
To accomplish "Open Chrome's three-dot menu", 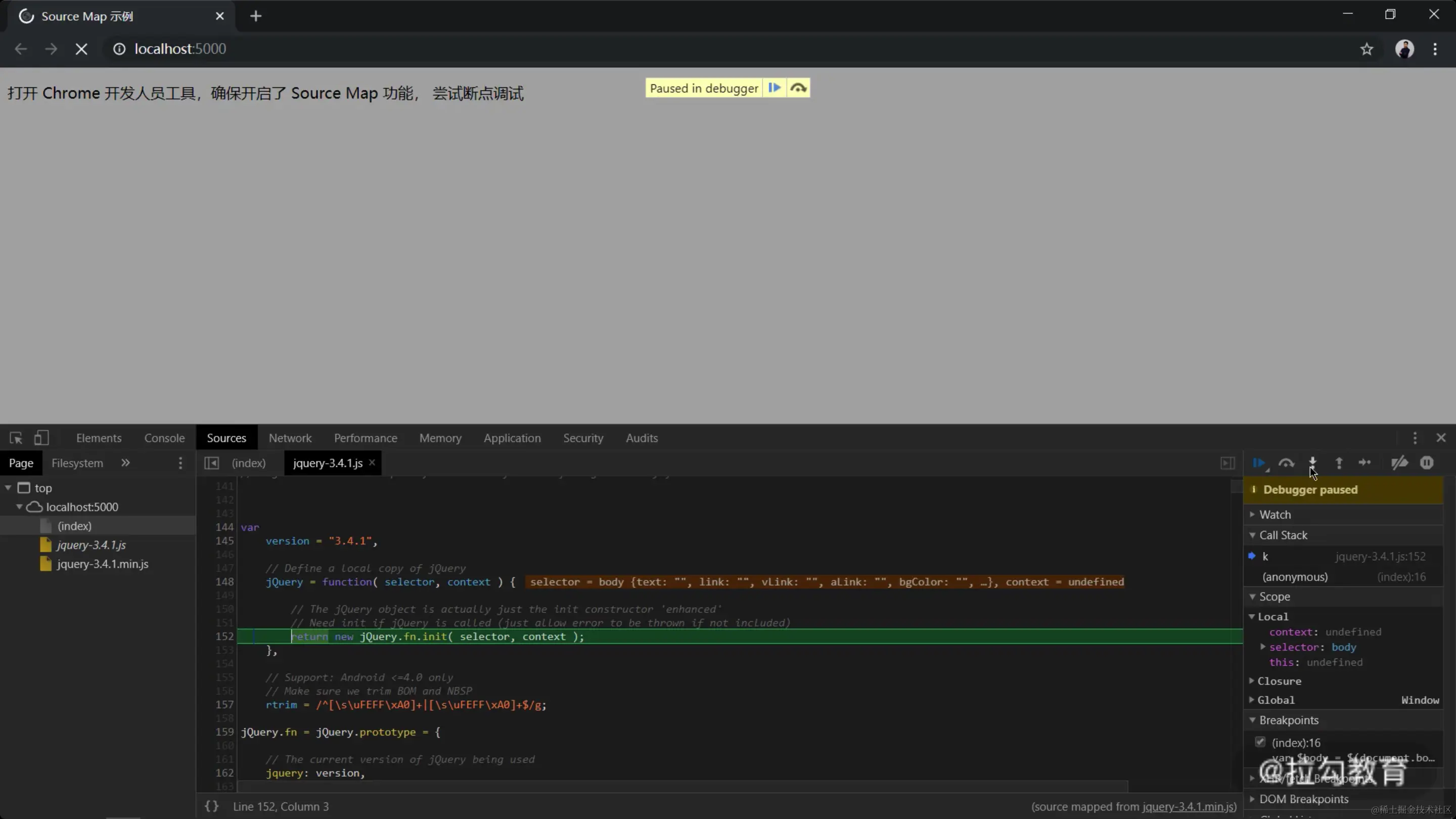I will pos(1435,49).
